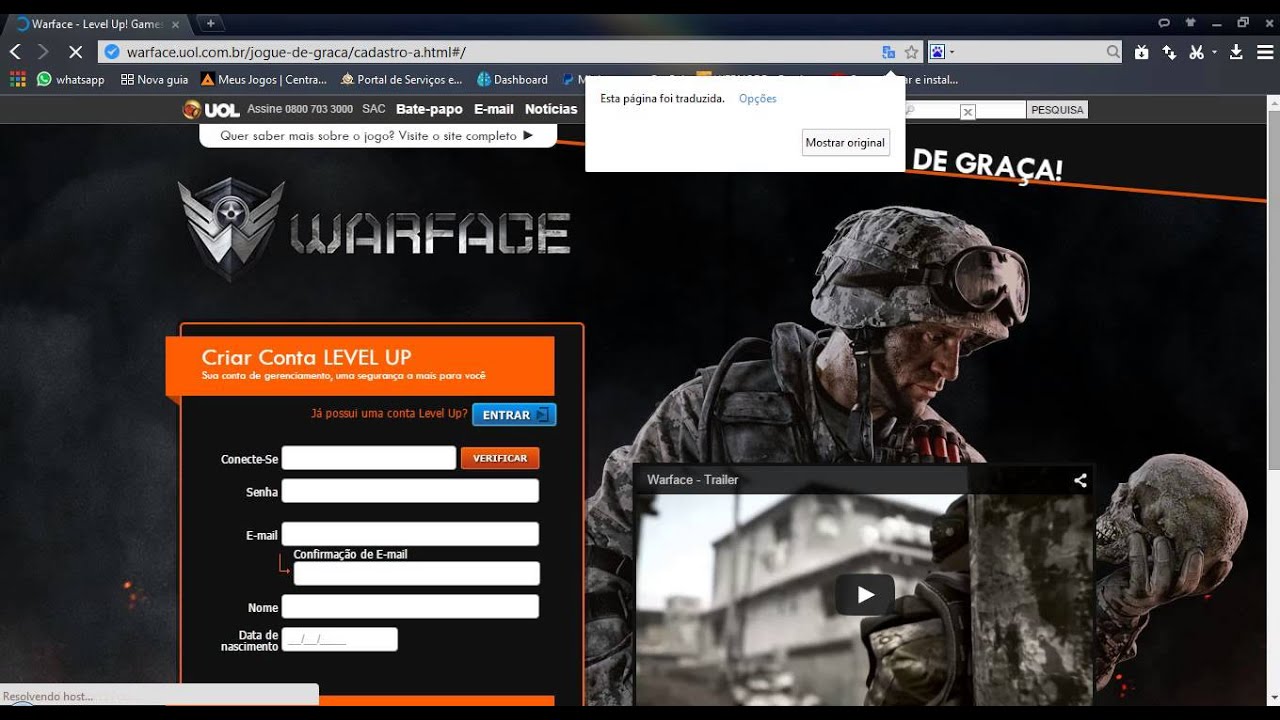Close the Warface - Level Up tab
Screen dimensions: 1280x720
176,23
